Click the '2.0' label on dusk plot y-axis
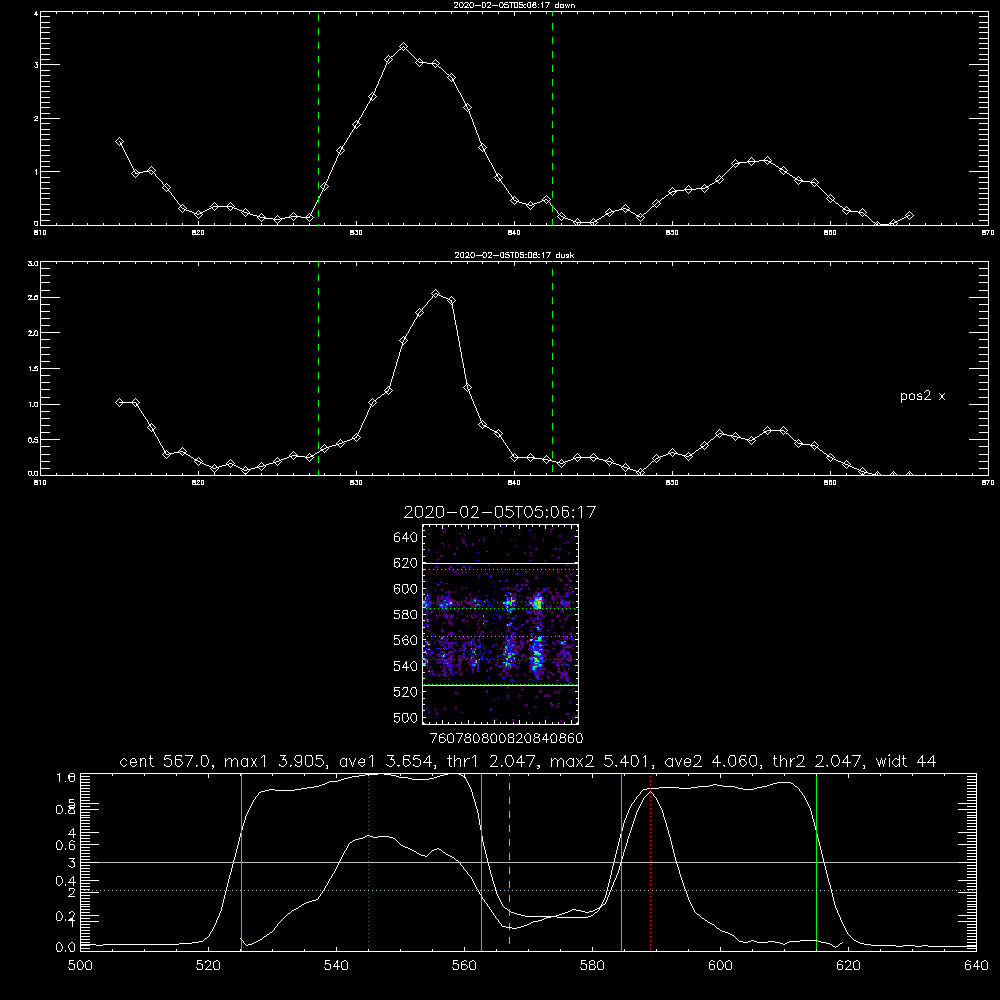 click(34, 333)
